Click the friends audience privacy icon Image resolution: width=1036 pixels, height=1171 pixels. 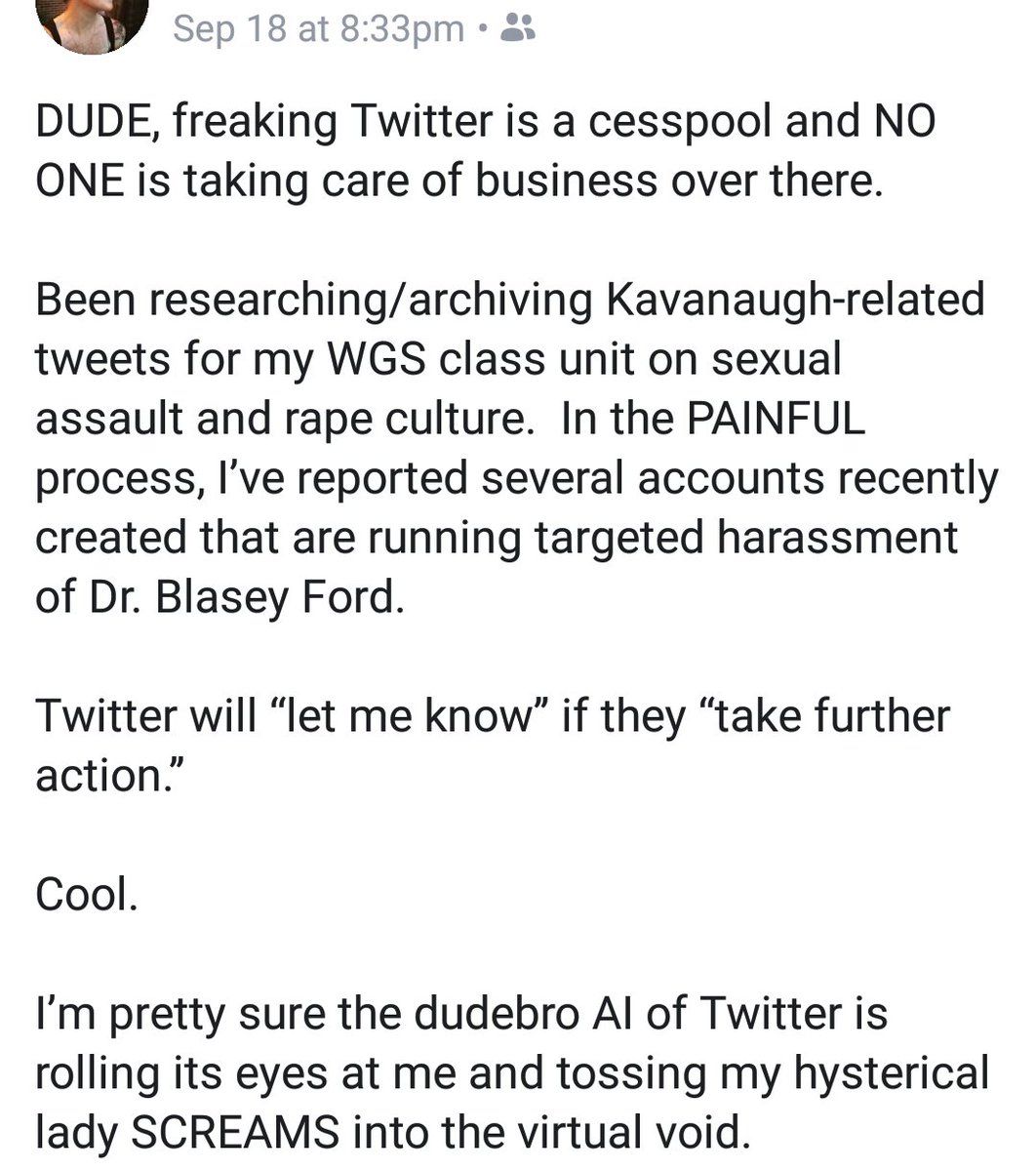tap(516, 31)
